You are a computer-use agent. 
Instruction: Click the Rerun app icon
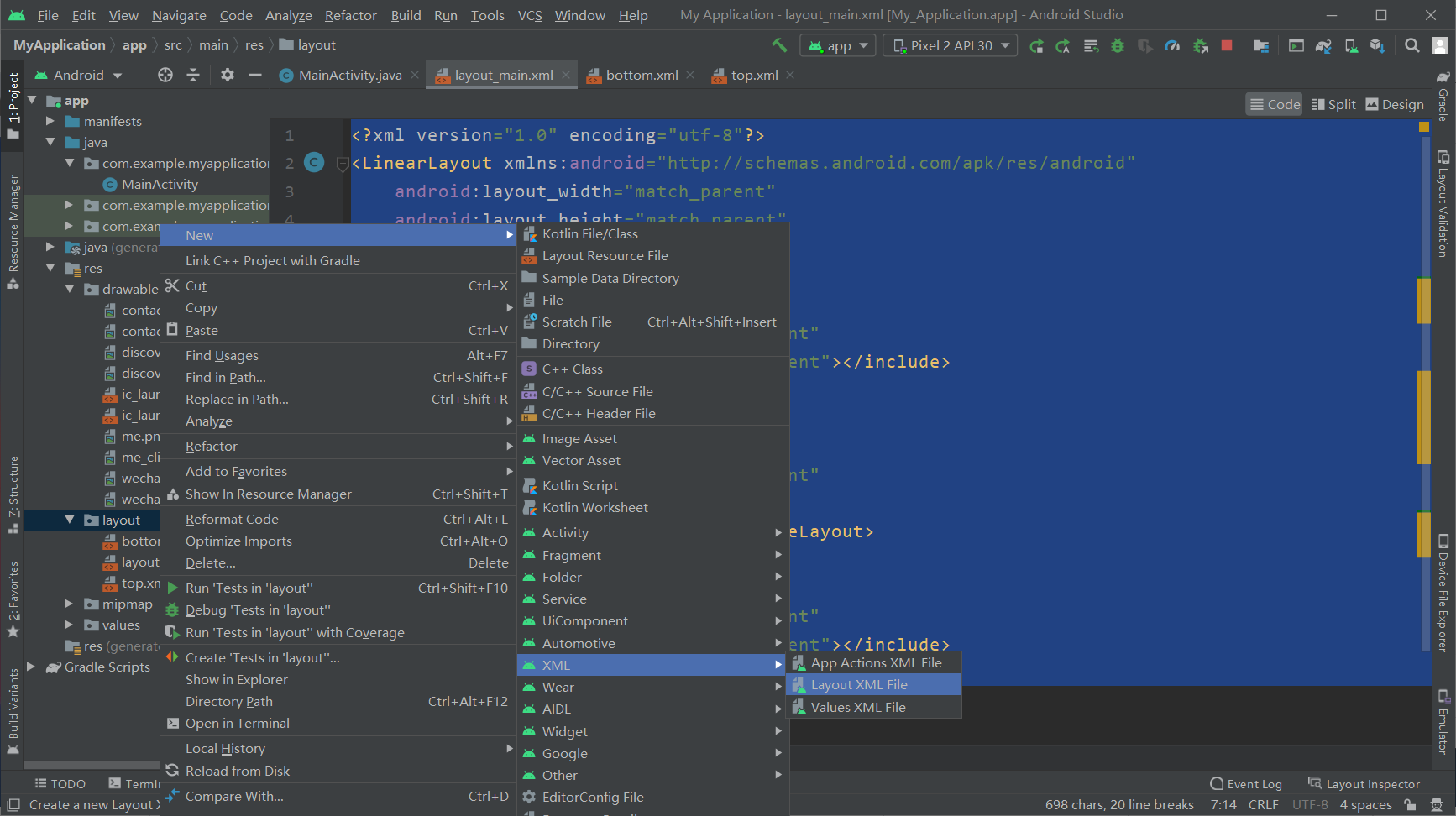(x=1036, y=45)
